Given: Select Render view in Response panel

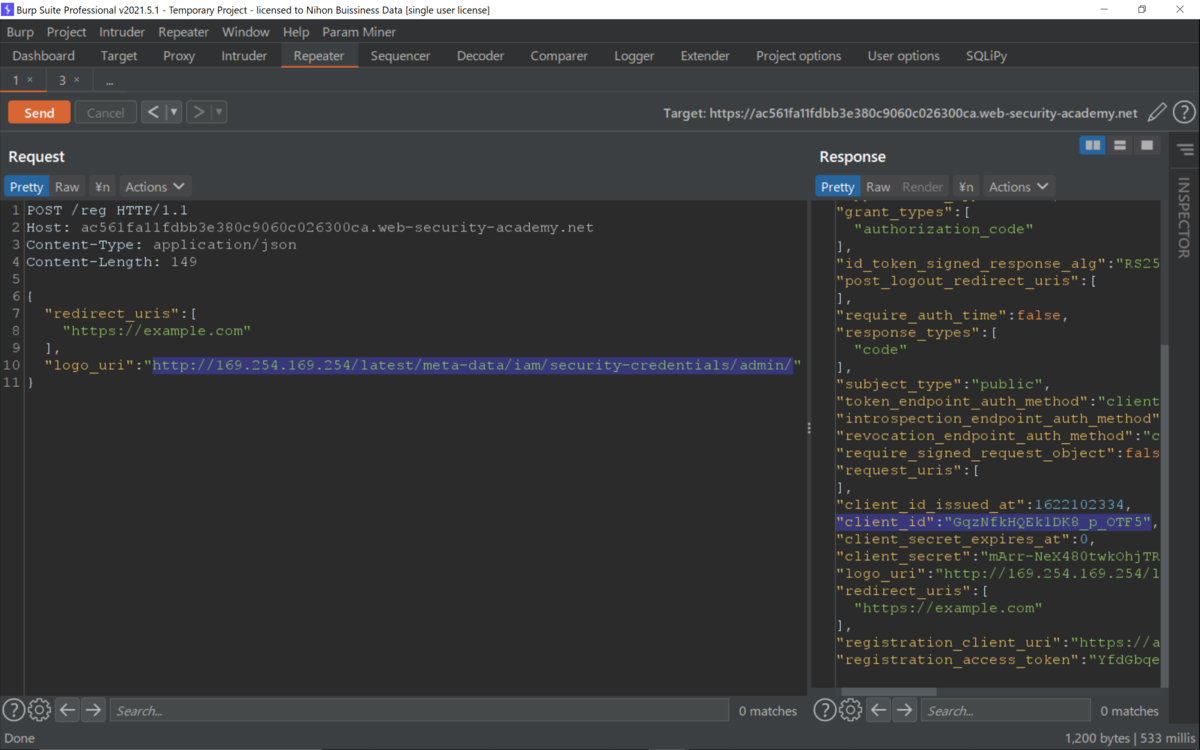Looking at the screenshot, I should 923,187.
